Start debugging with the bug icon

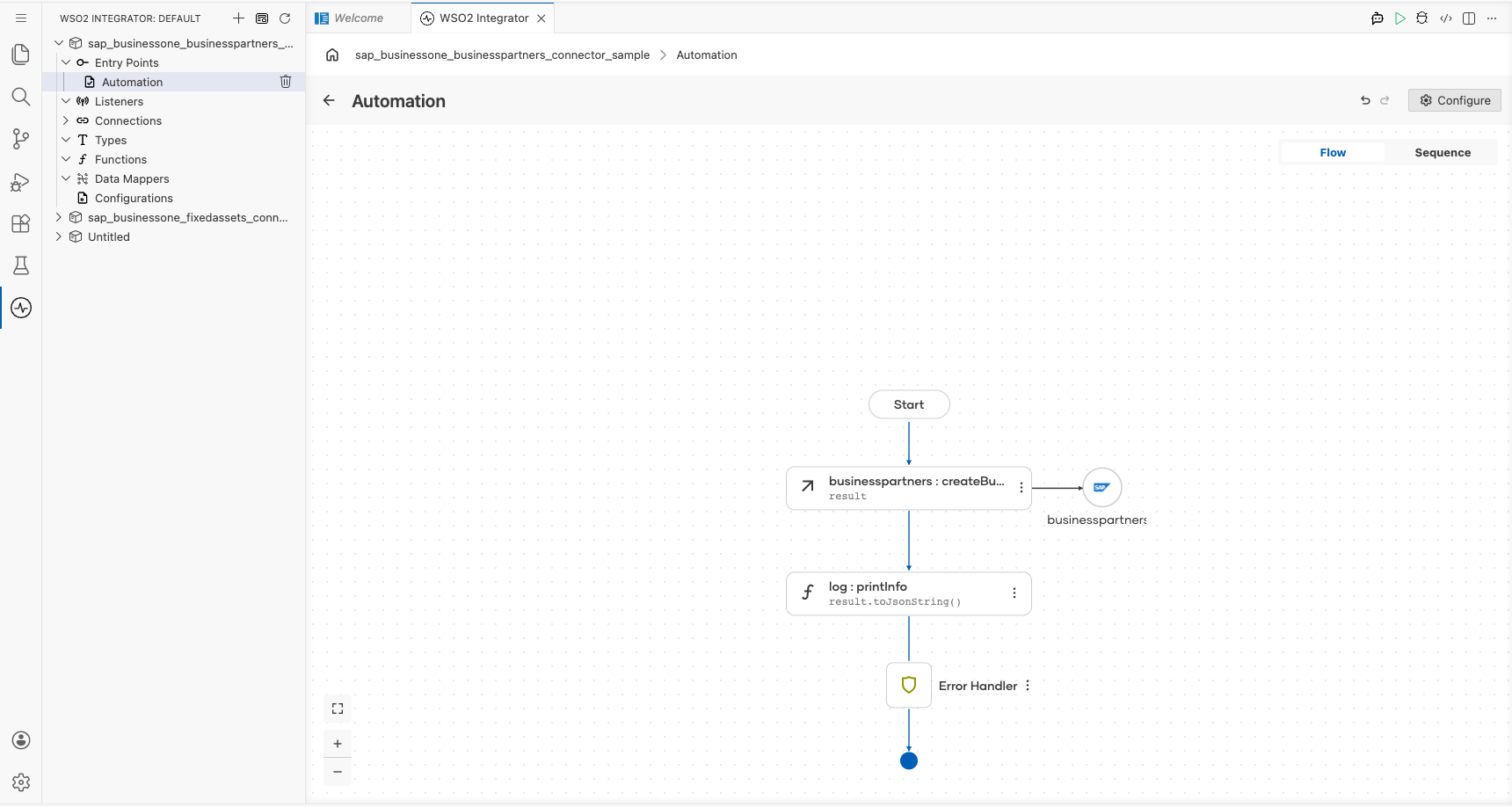click(1422, 18)
